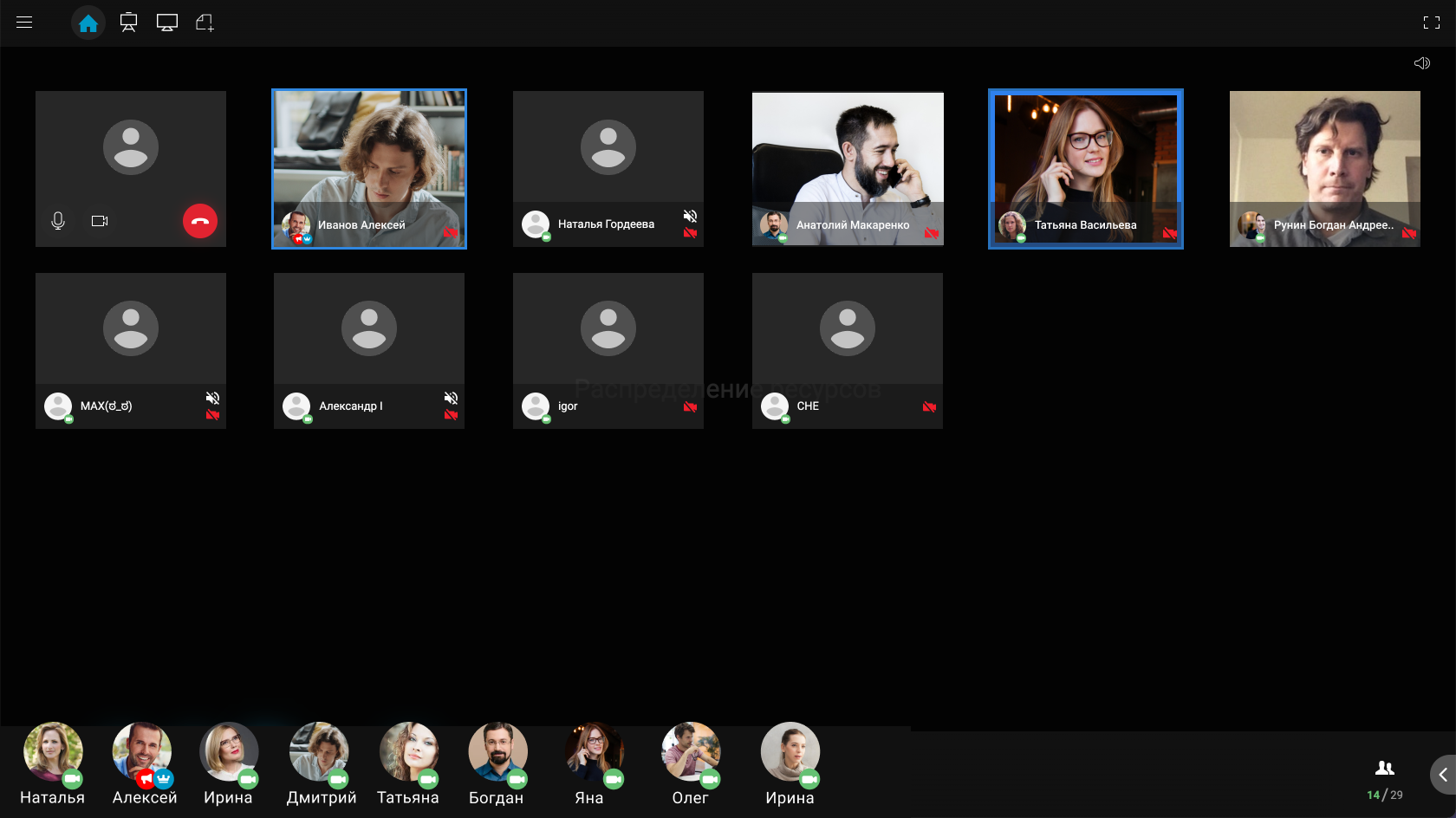Click muted speaker icon on Наталья Гордеева

pyautogui.click(x=690, y=216)
